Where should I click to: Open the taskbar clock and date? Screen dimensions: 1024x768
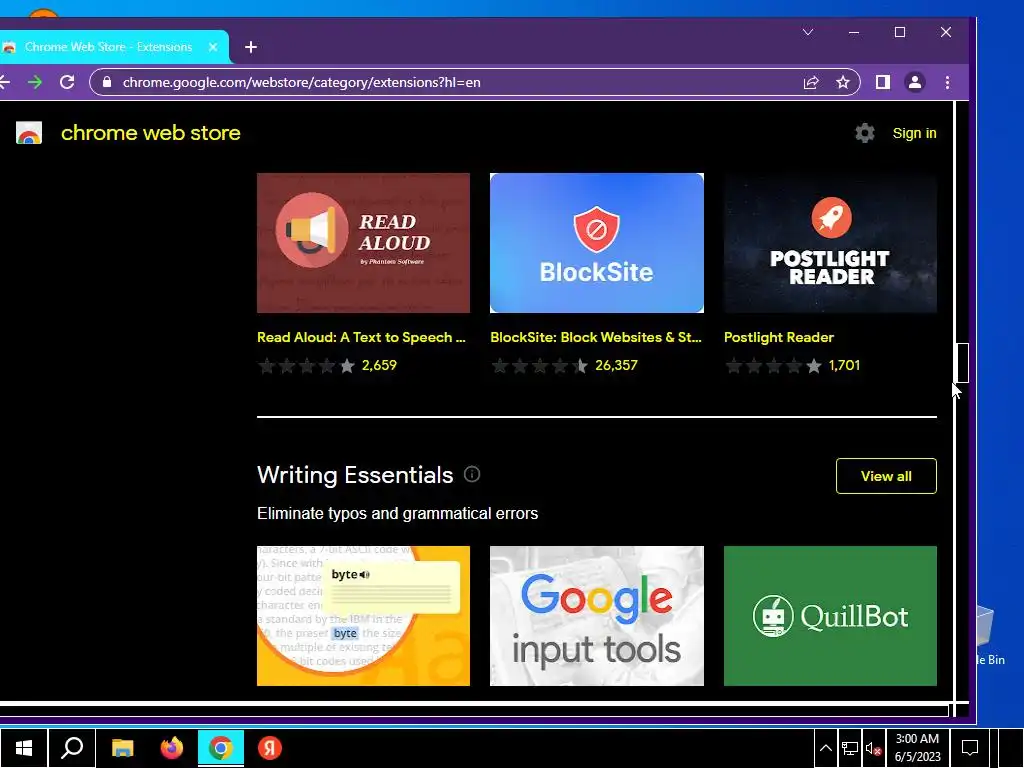[x=918, y=748]
